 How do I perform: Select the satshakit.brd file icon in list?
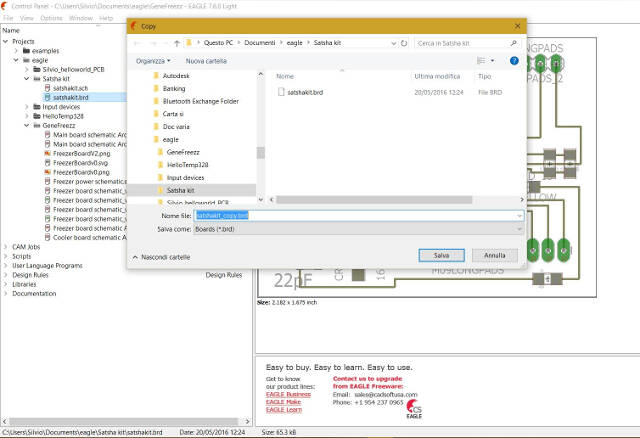pyautogui.click(x=281, y=92)
